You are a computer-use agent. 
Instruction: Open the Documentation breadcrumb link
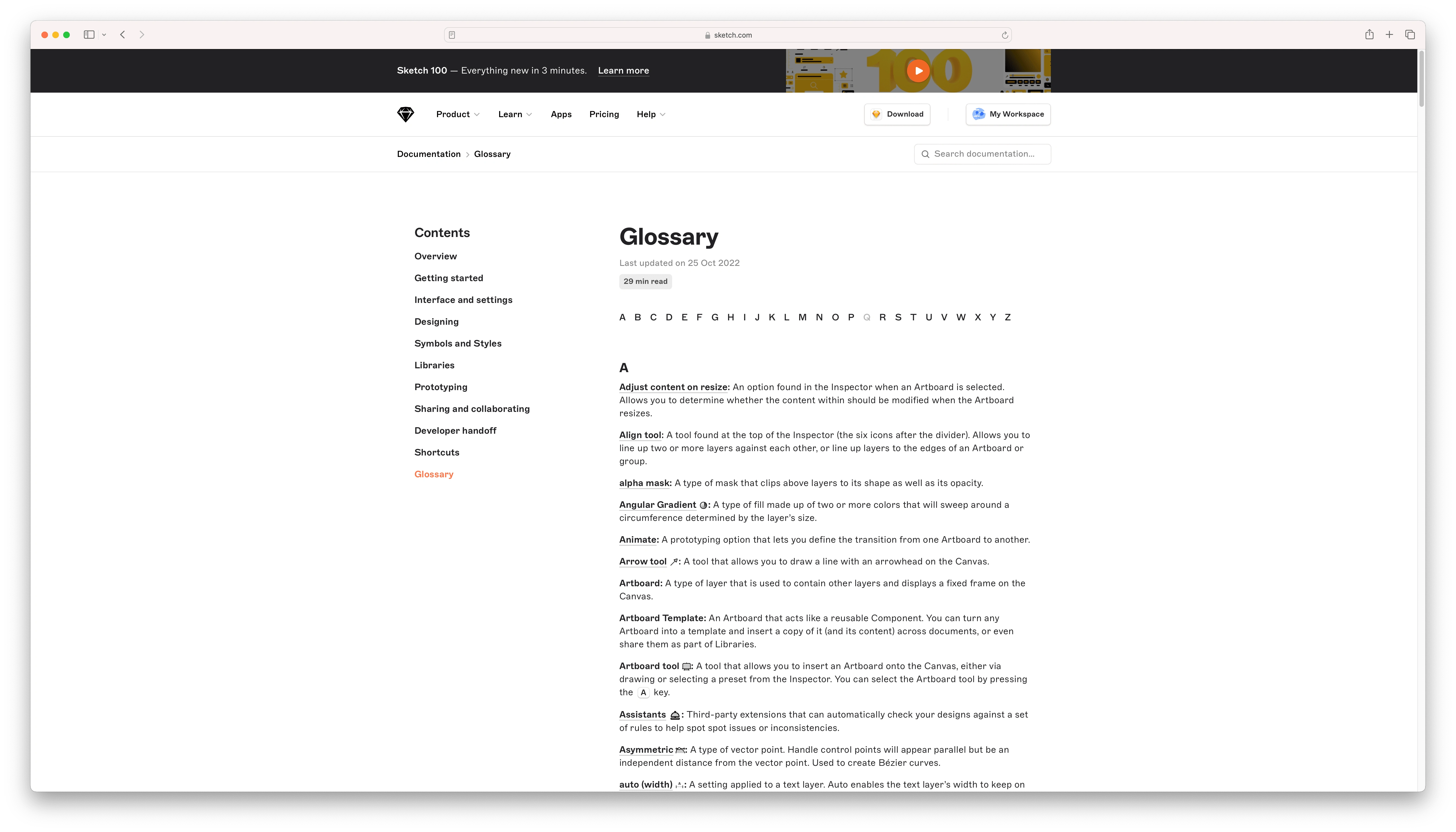[x=428, y=153]
